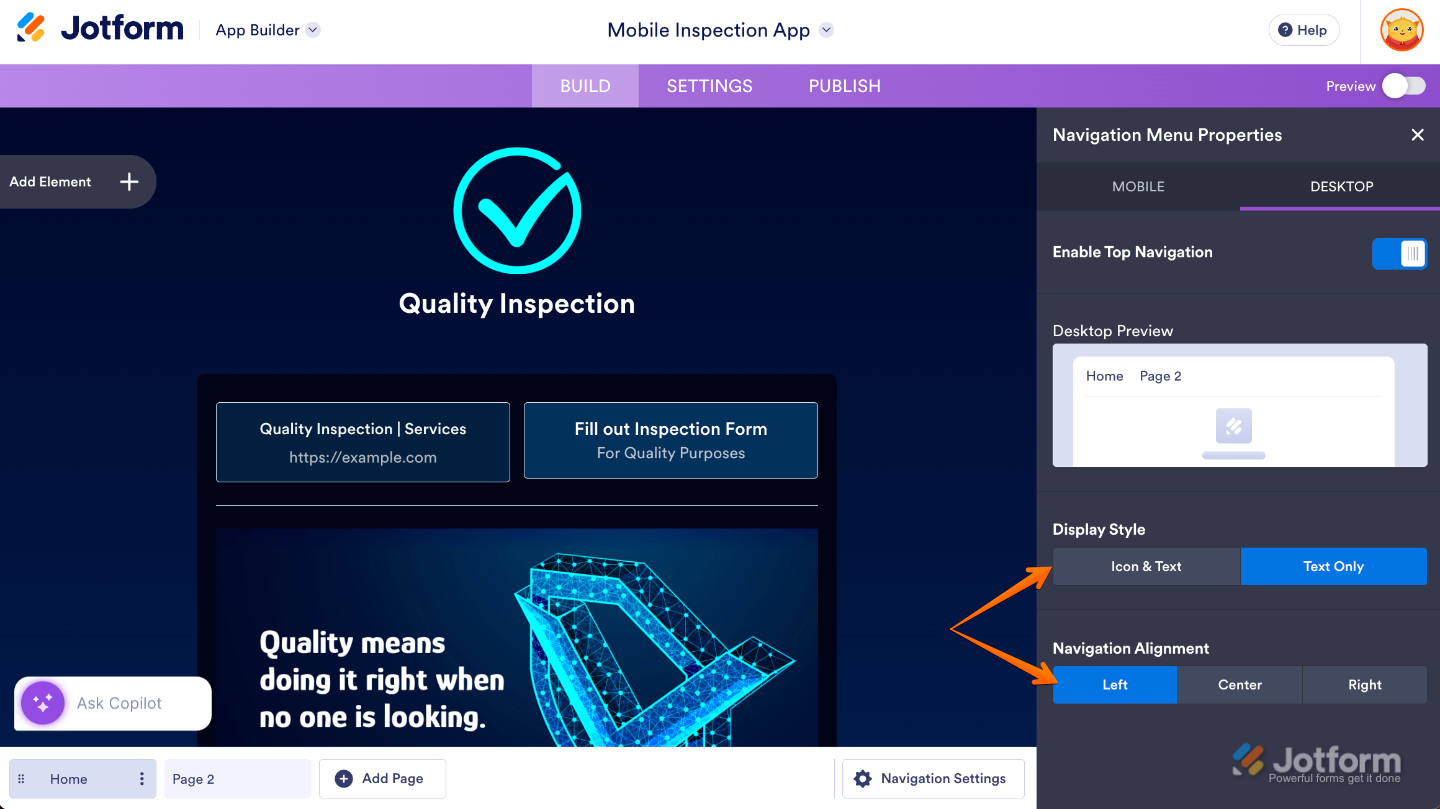The image size is (1440, 809).
Task: Open the user avatar profile icon
Action: pyautogui.click(x=1401, y=30)
